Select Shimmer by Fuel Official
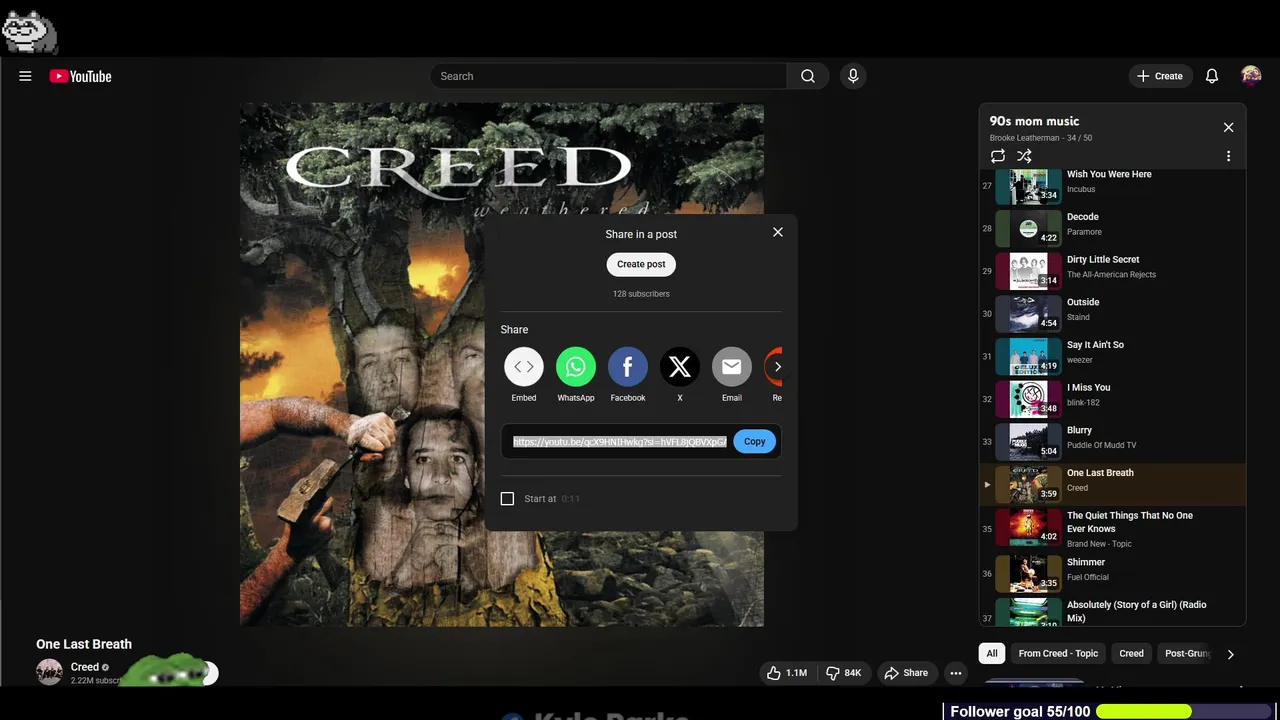 point(1112,574)
